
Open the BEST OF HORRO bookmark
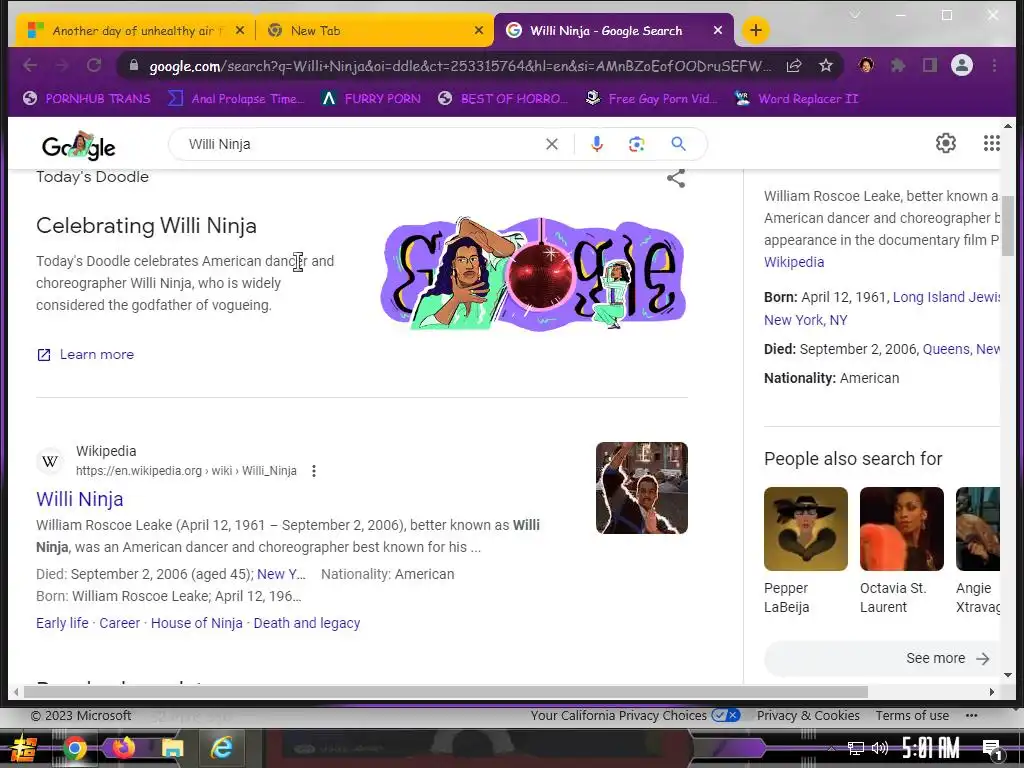tap(503, 99)
